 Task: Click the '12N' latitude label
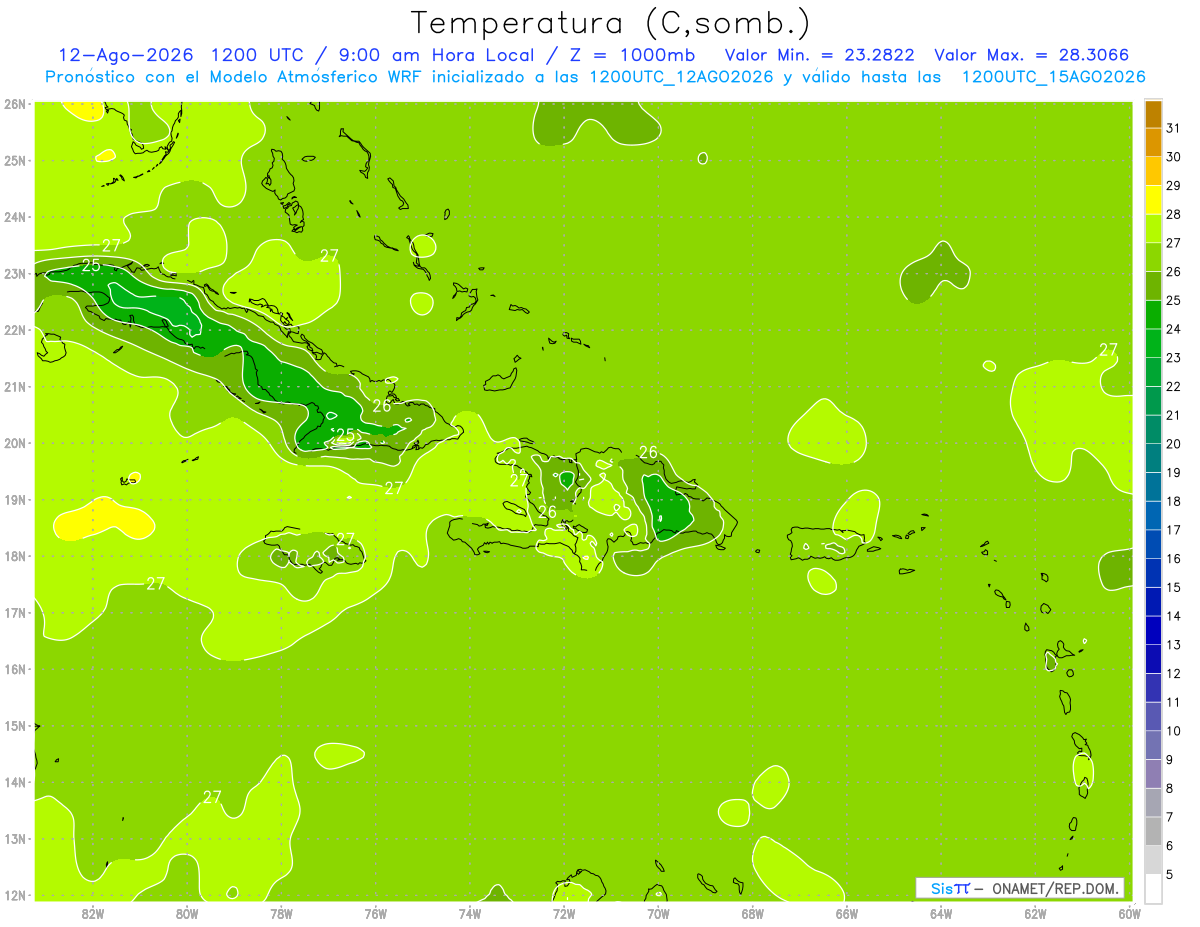pyautogui.click(x=14, y=895)
